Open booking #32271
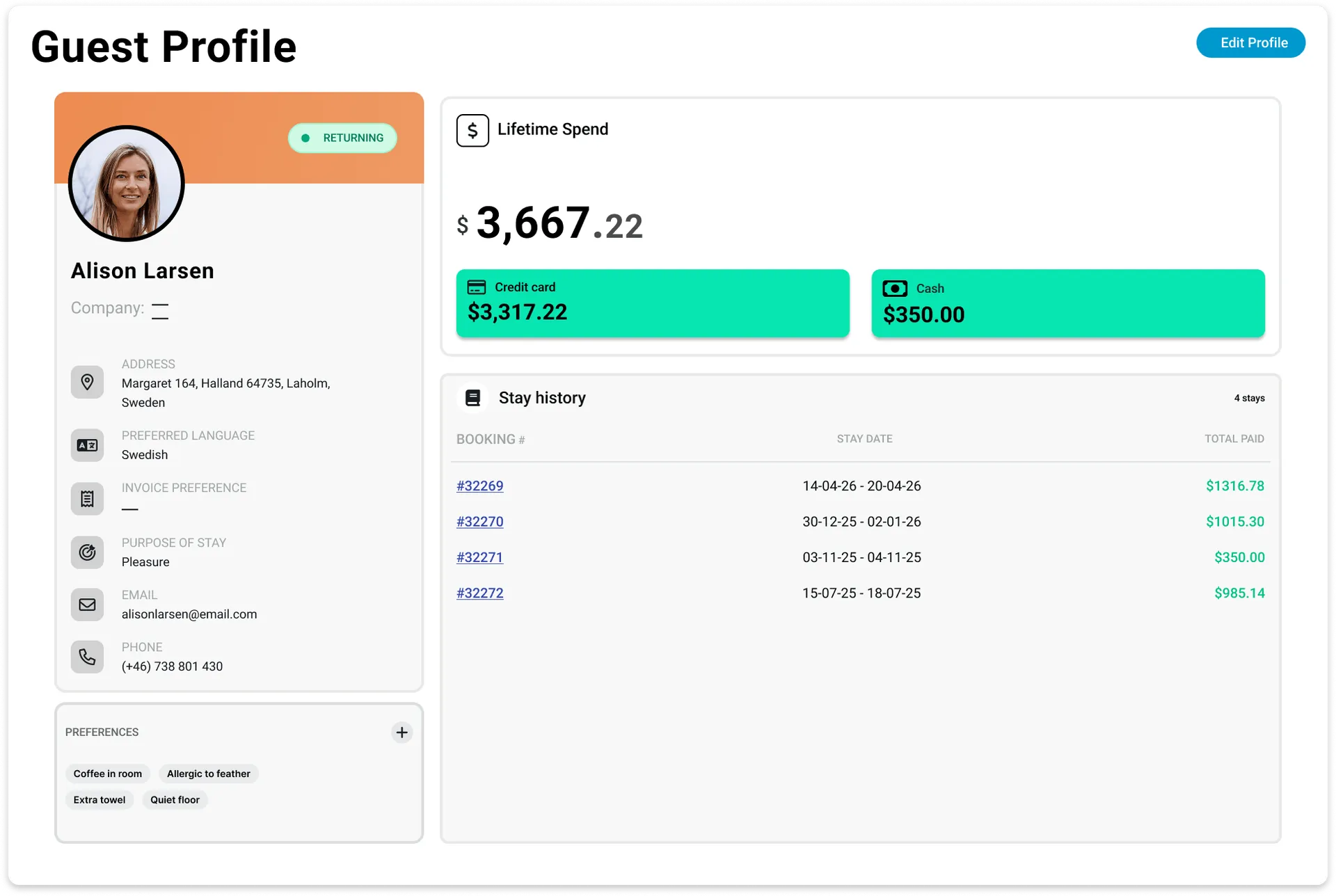Viewport: 1336px width, 896px height. click(479, 557)
